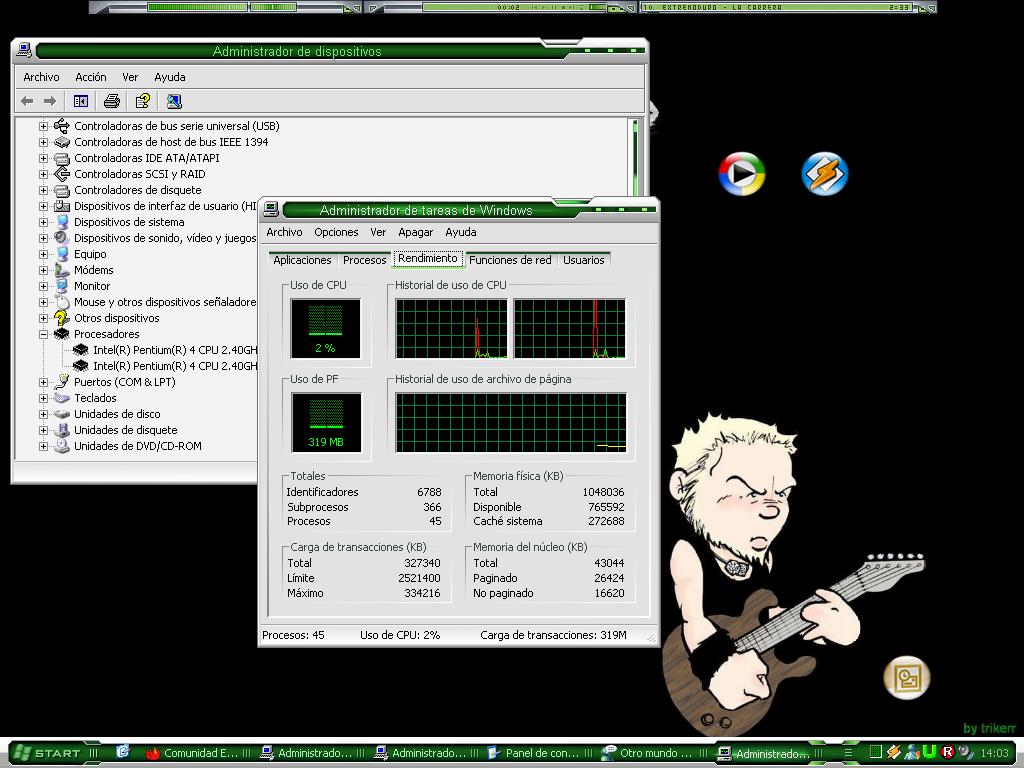Screen dimensions: 1024x768
Task: Expand Controladores de disquete node
Action: (x=43, y=190)
